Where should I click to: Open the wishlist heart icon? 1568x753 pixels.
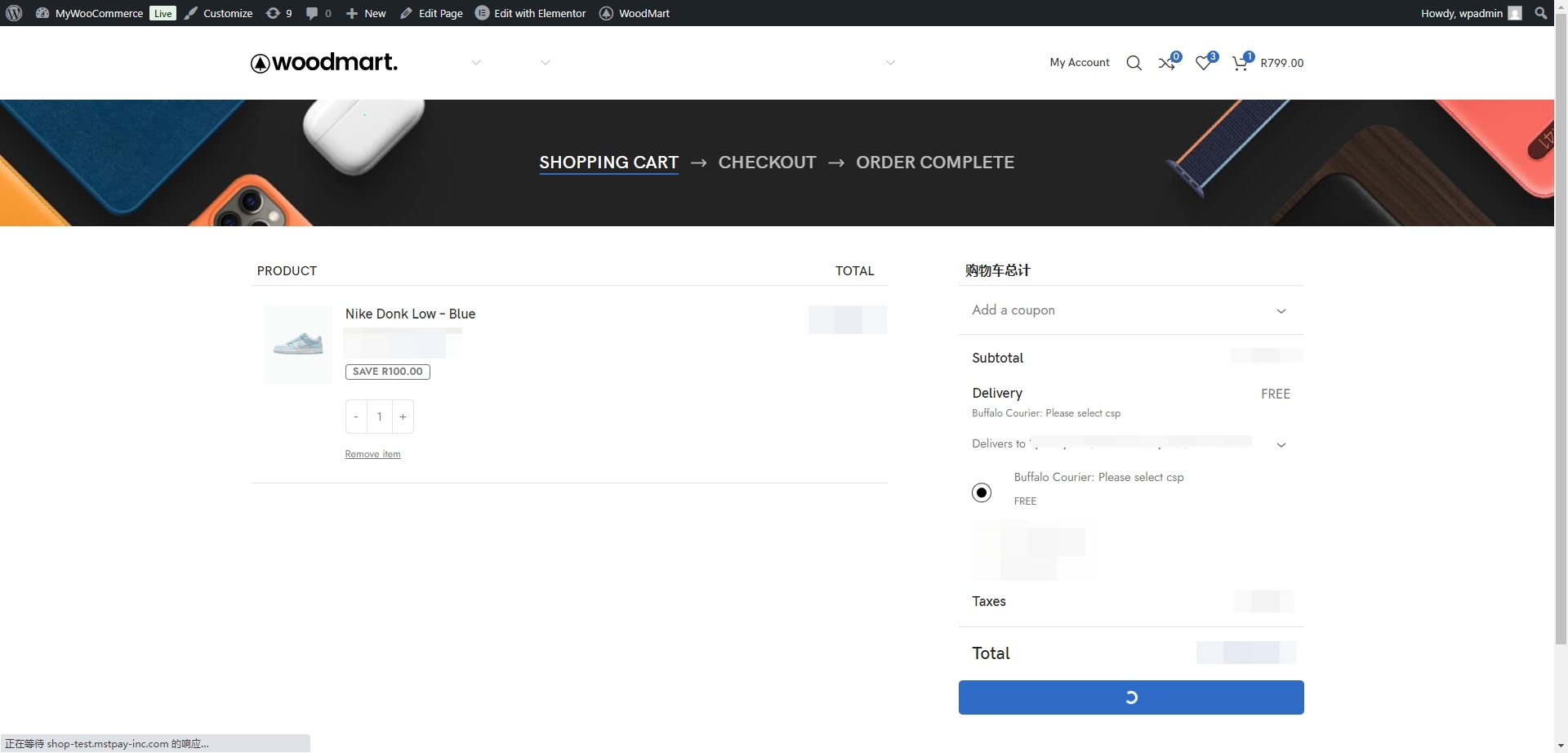click(1205, 62)
